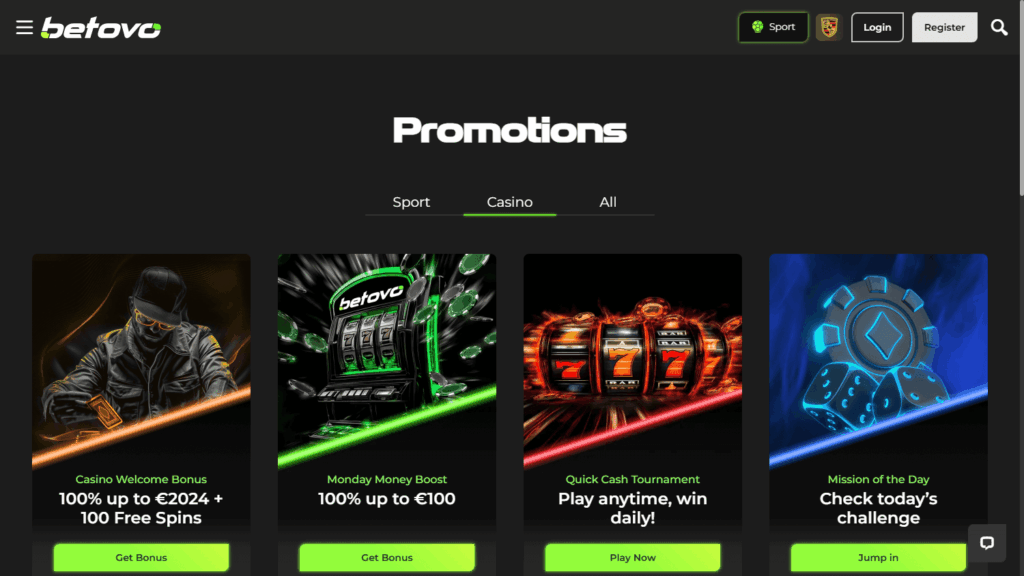Get Bonus for Casino Welcome Bonus
The height and width of the screenshot is (576, 1024).
coord(141,558)
